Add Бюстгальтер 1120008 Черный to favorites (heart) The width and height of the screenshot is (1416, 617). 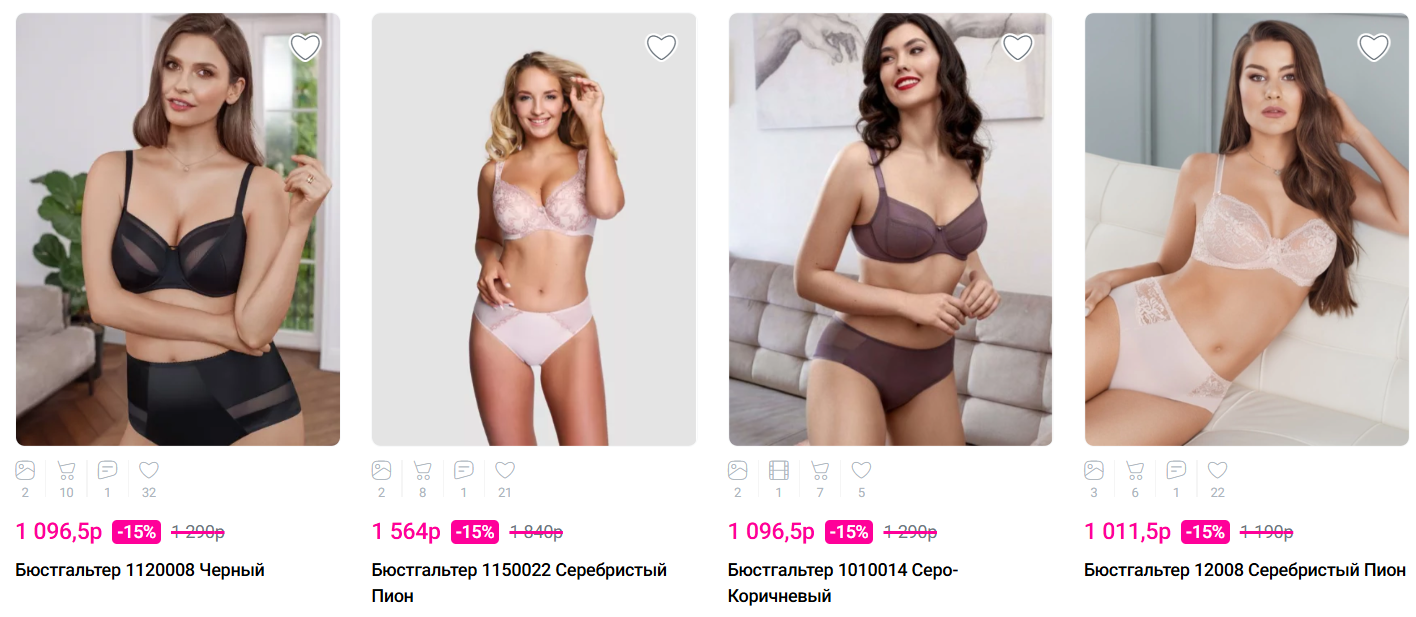click(305, 47)
